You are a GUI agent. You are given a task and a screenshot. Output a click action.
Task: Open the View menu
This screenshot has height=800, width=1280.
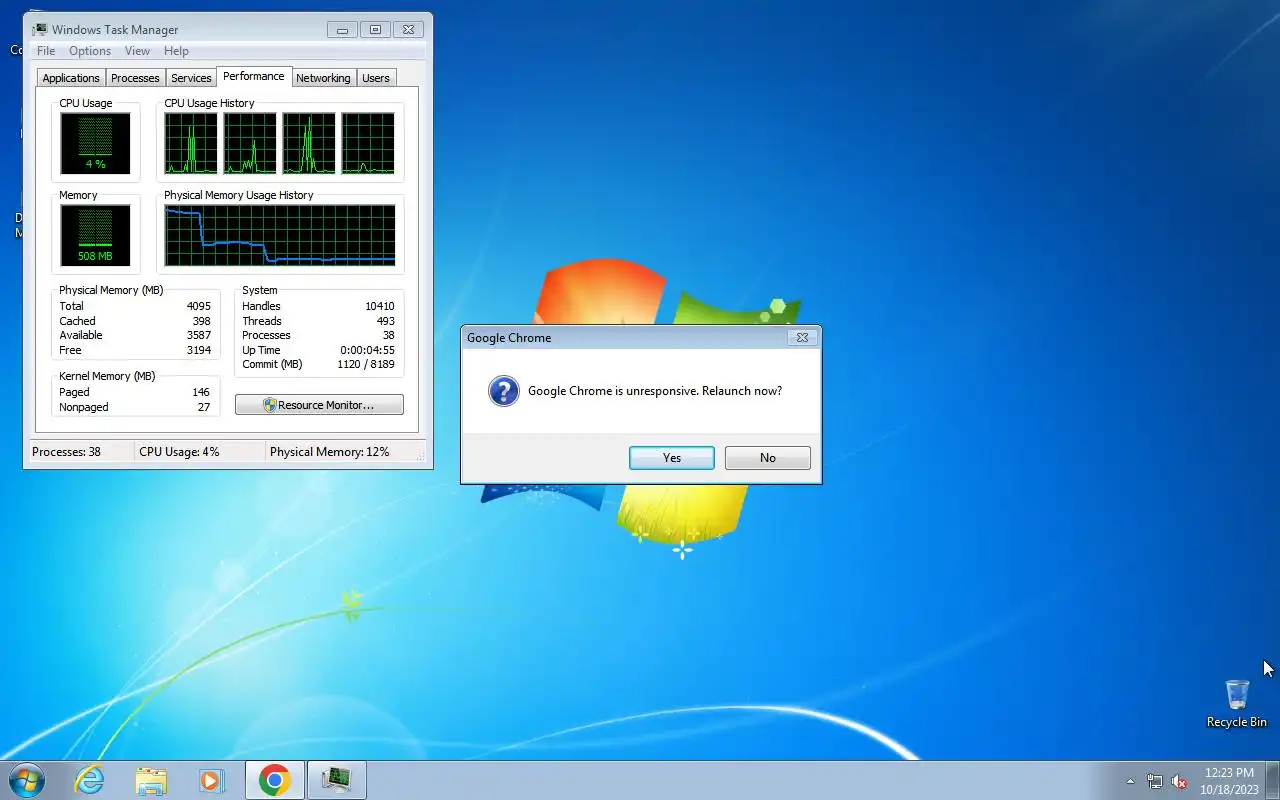tap(137, 51)
